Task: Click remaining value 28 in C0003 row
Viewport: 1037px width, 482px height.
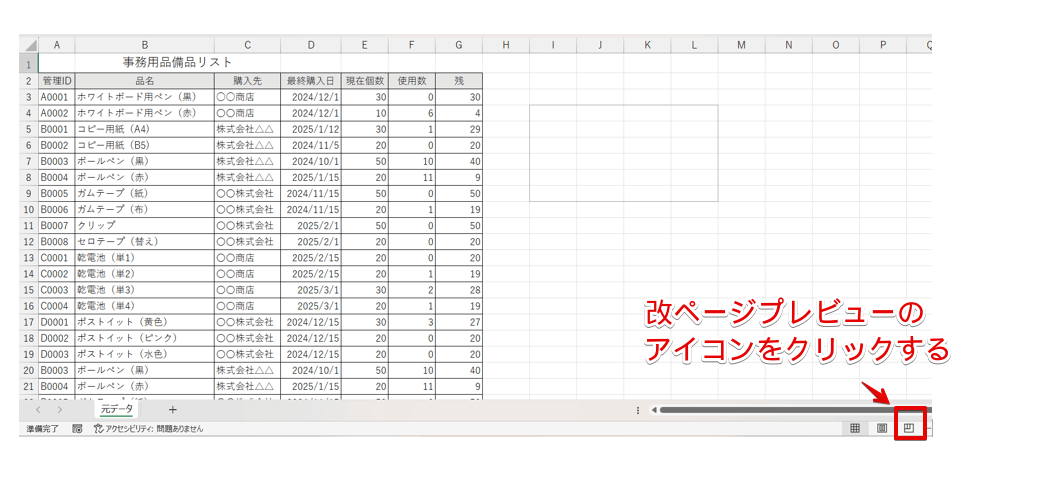Action: [x=459, y=290]
